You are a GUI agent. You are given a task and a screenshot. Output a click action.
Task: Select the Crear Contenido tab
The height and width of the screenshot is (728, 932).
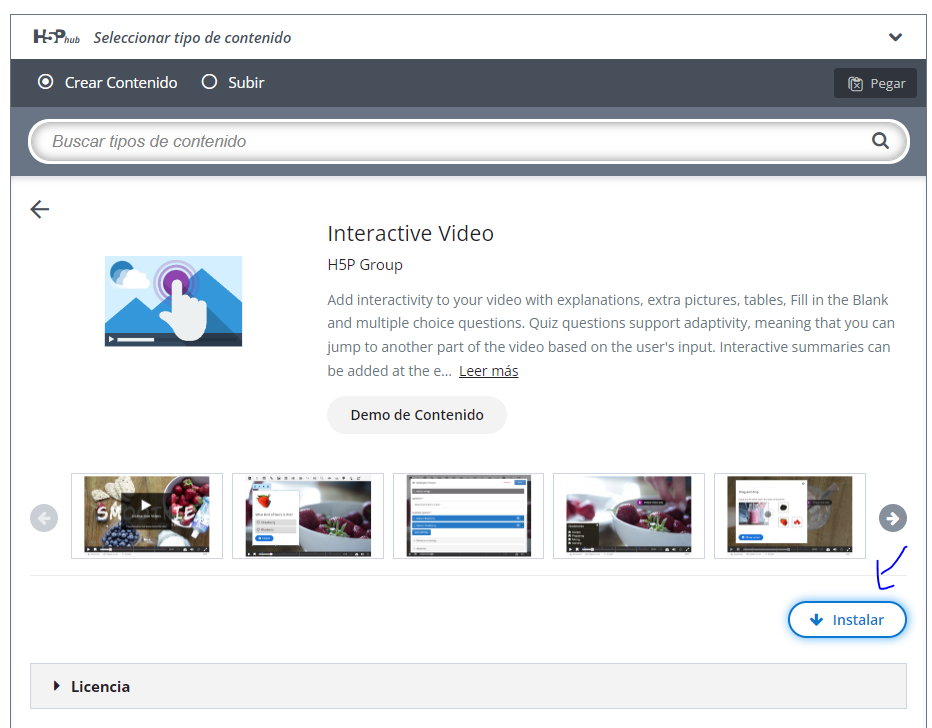click(x=107, y=82)
